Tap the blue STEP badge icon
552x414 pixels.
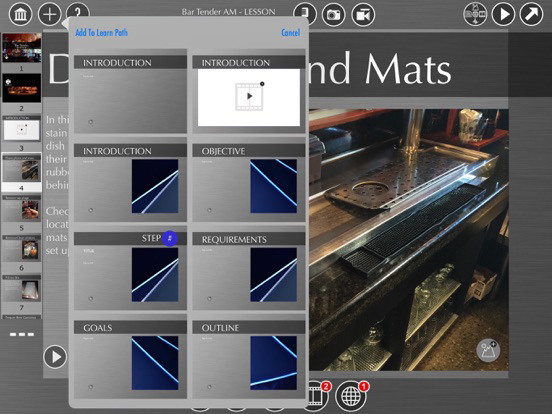point(170,238)
